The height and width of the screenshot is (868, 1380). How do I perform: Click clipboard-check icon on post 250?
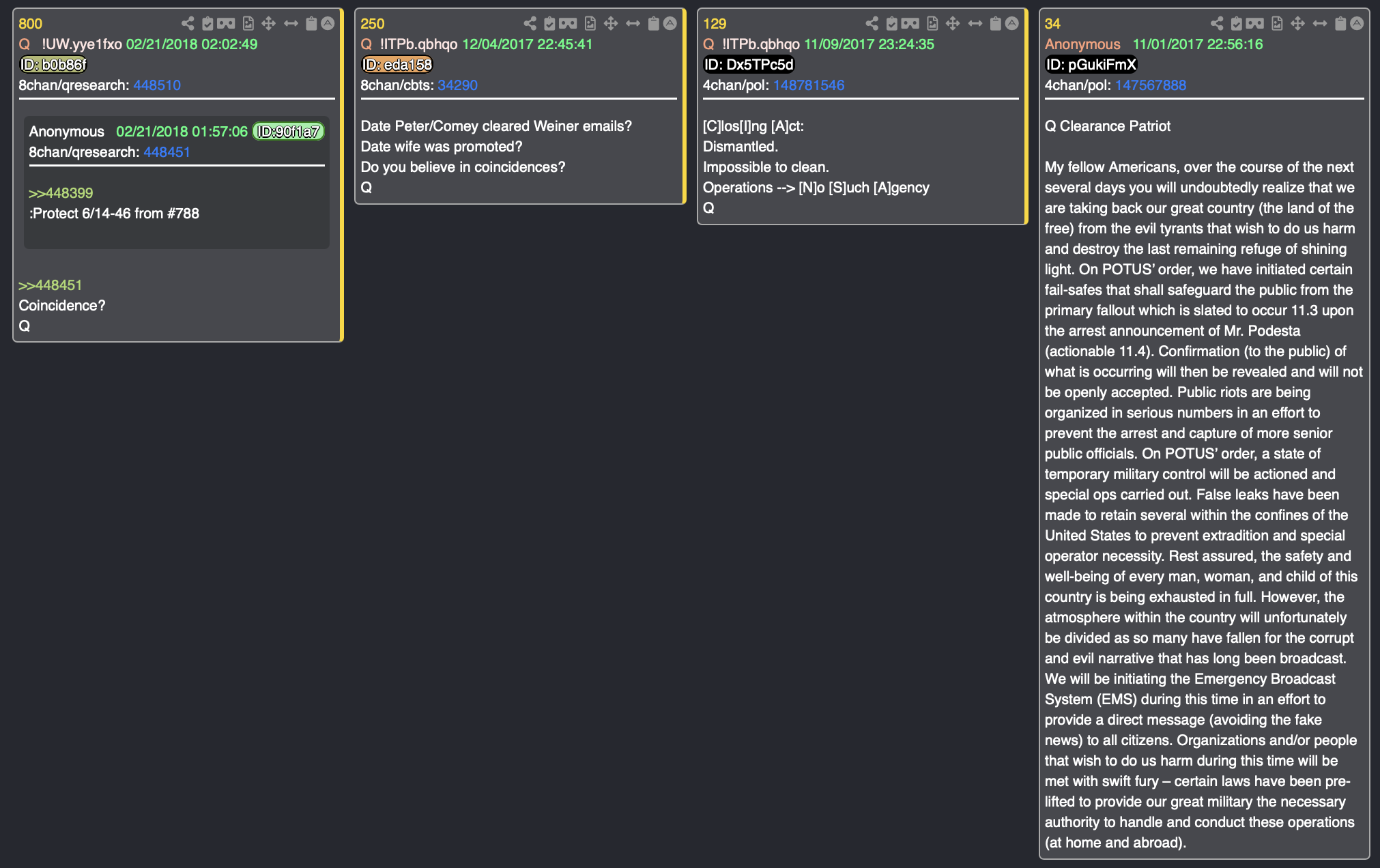tap(549, 24)
